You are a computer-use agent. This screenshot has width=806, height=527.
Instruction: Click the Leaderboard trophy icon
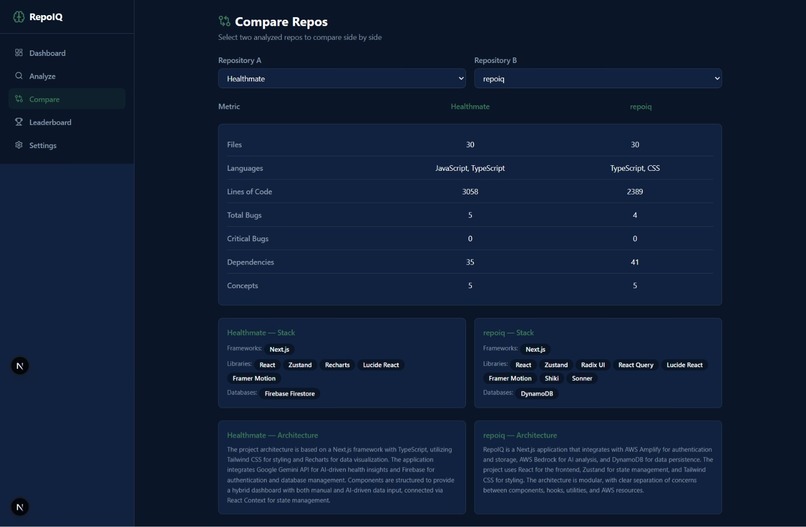pyautogui.click(x=19, y=122)
